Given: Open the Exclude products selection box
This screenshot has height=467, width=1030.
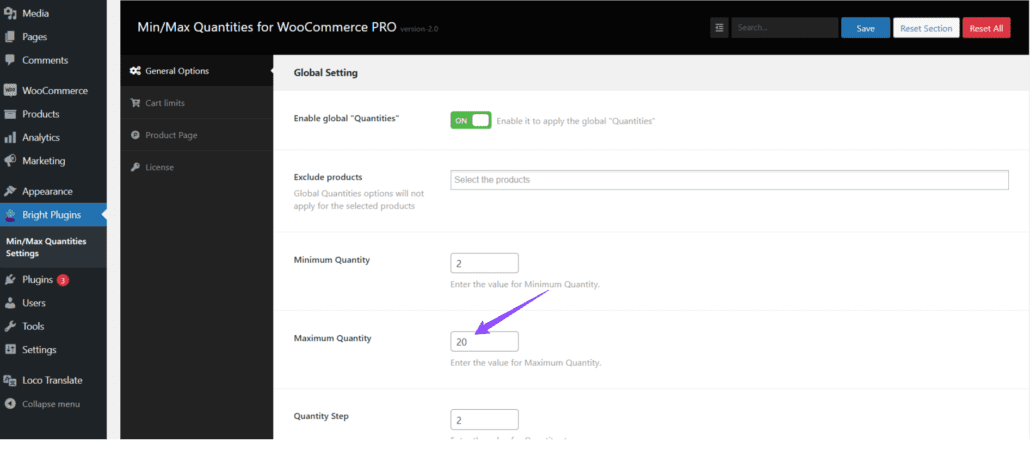Looking at the screenshot, I should [x=729, y=180].
